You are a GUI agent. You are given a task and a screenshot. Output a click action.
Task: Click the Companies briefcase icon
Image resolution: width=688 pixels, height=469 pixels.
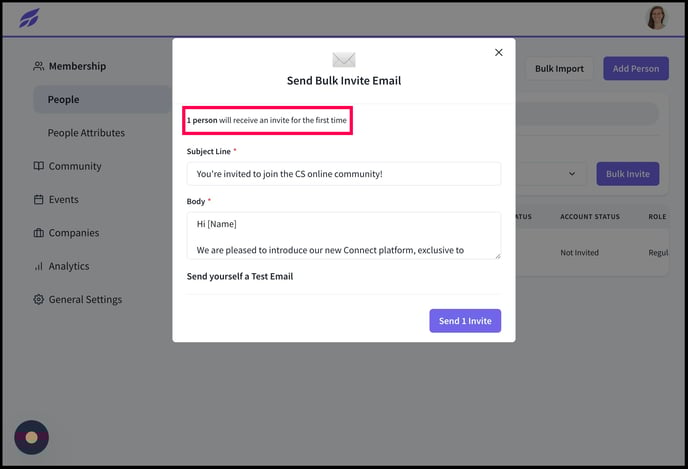(x=39, y=233)
